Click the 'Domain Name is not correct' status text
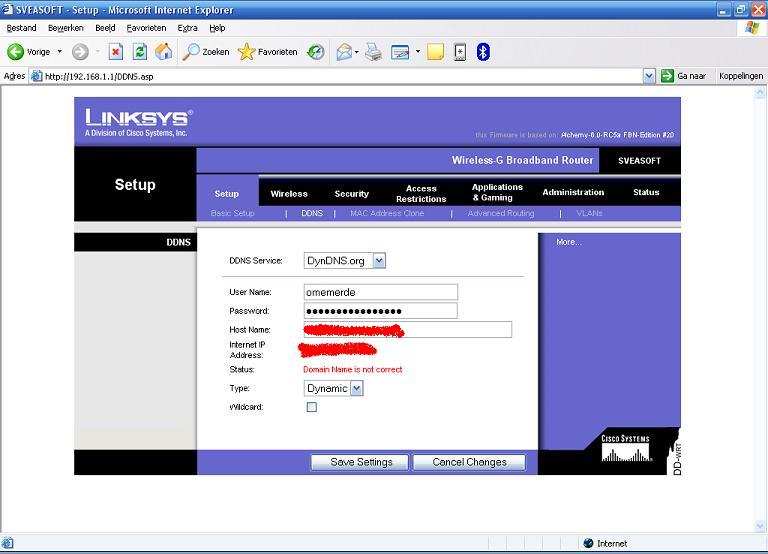 (x=353, y=369)
